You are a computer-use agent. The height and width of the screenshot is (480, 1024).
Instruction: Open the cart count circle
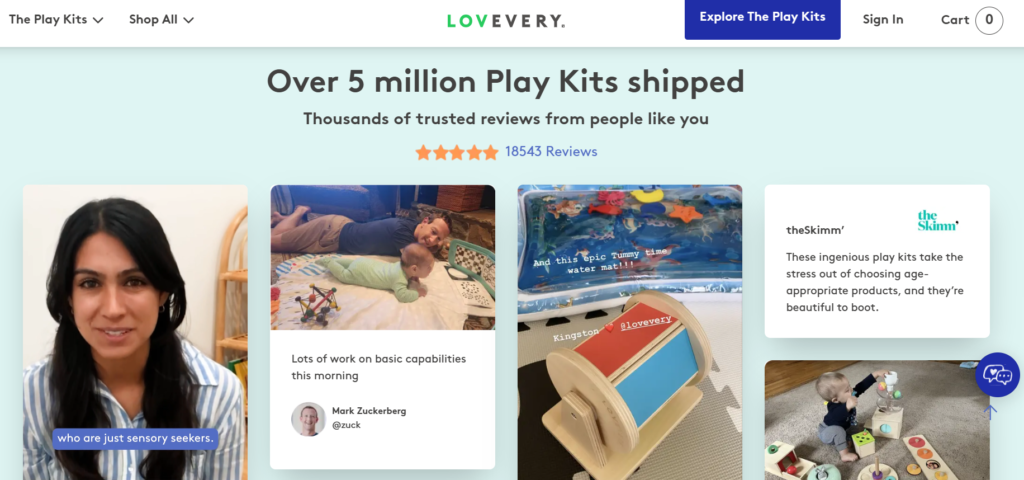[989, 20]
